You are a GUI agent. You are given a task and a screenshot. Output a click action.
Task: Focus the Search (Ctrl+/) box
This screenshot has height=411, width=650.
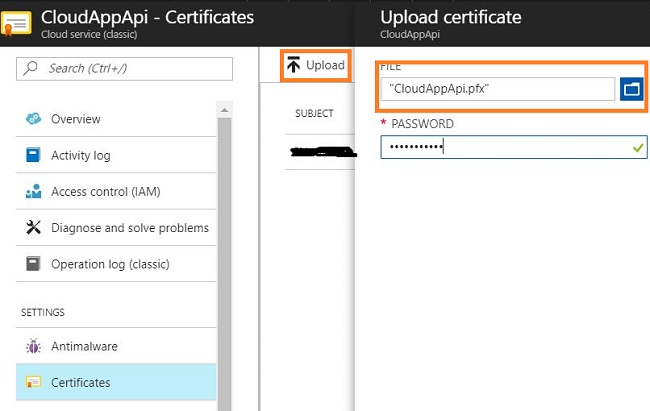(125, 68)
